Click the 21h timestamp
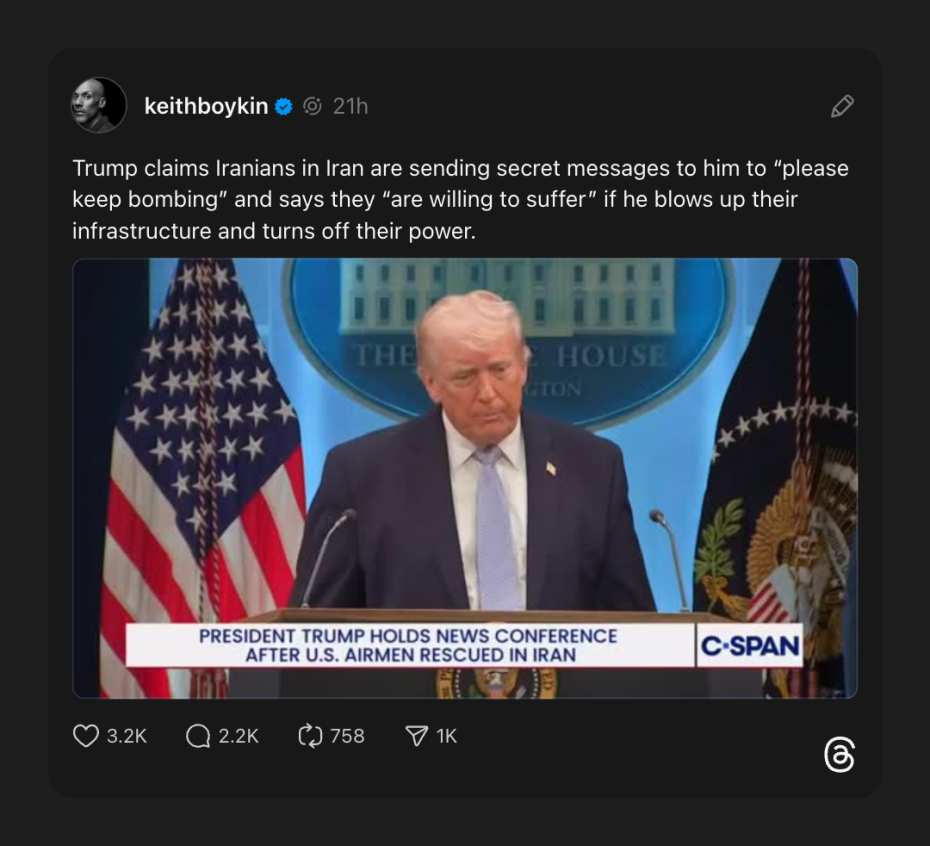 [x=350, y=107]
